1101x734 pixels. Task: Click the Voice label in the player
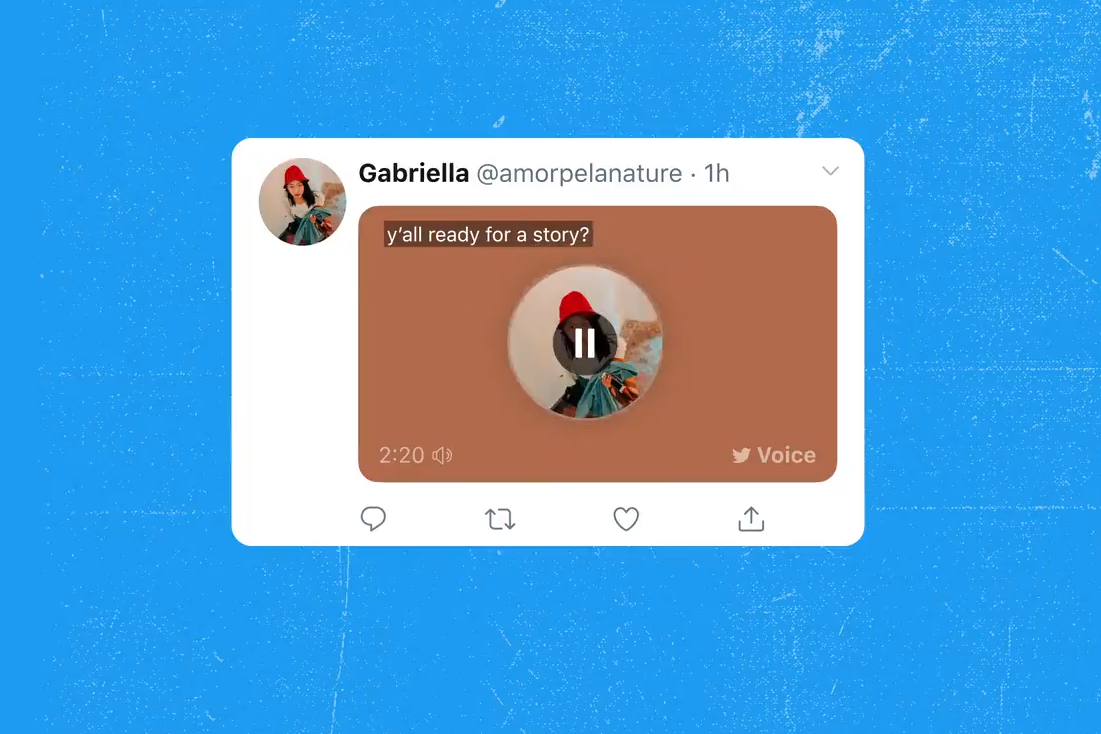pos(786,455)
